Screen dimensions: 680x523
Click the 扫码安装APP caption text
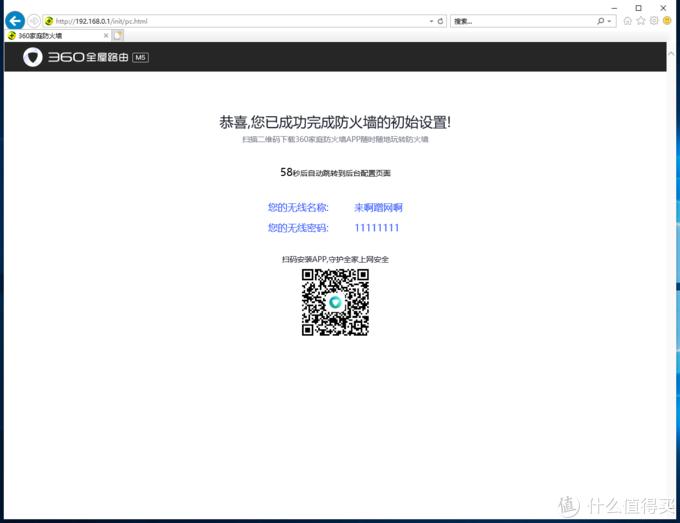(335, 259)
